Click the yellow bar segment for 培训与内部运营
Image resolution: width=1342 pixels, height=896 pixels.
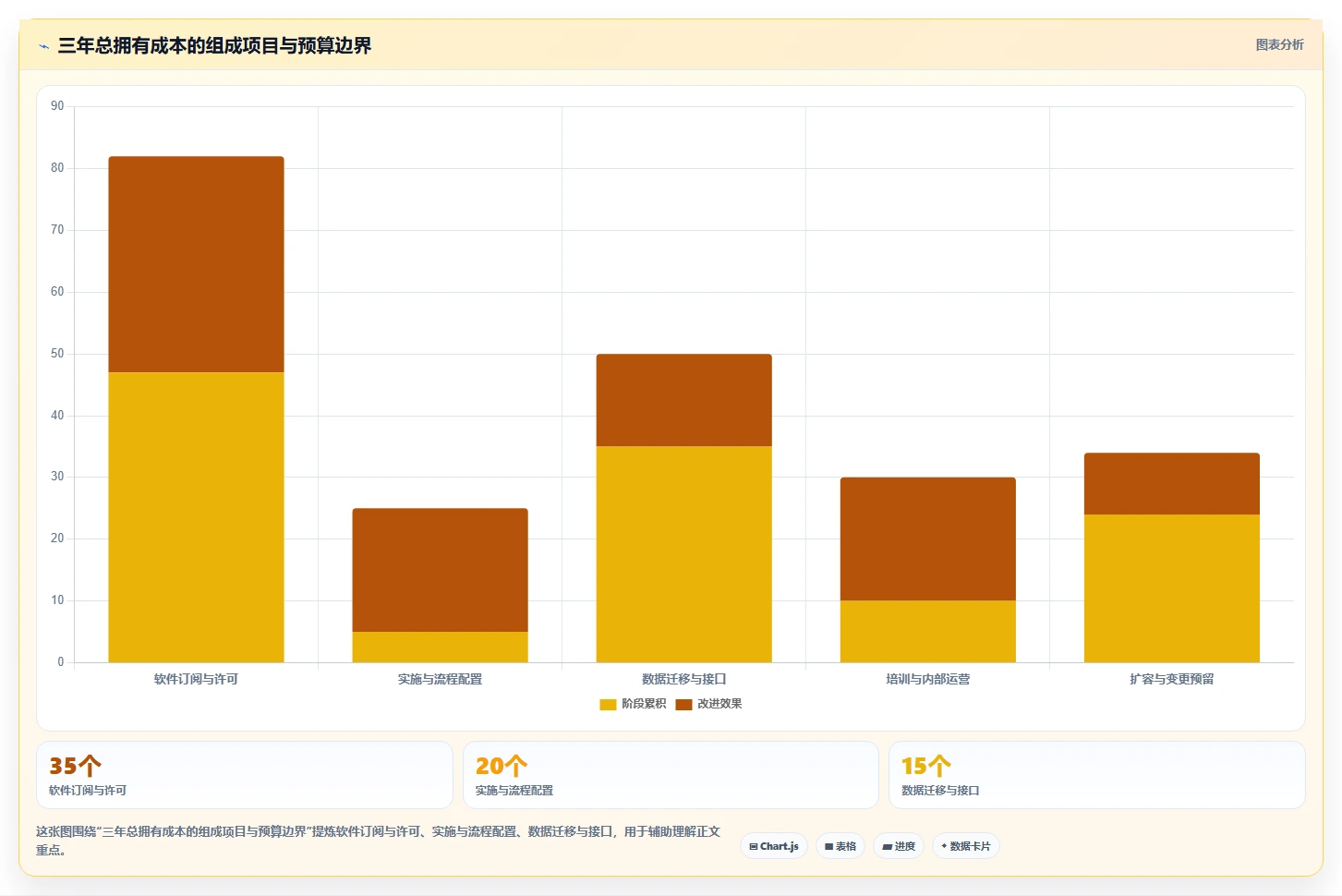927,631
